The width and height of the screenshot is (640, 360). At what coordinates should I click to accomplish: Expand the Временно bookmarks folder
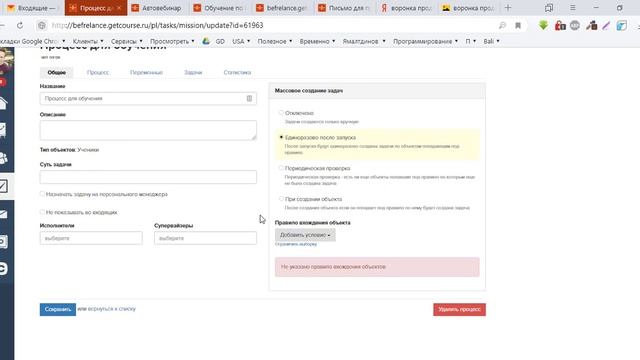point(317,41)
